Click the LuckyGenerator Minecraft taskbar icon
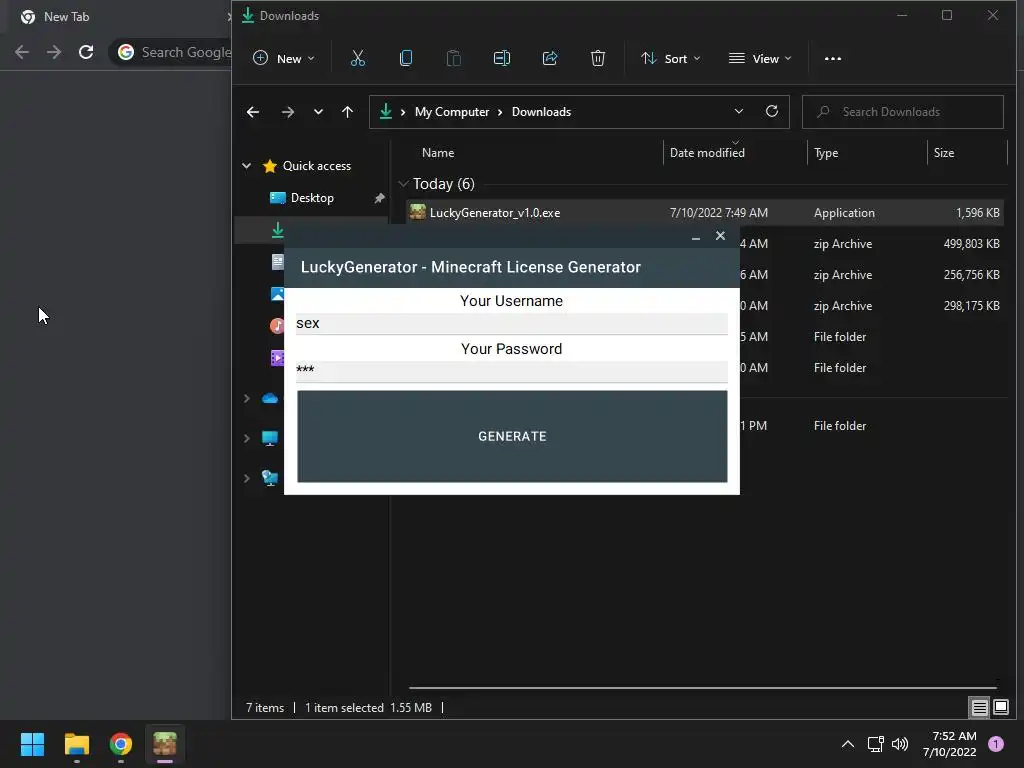The height and width of the screenshot is (768, 1024). coord(165,744)
